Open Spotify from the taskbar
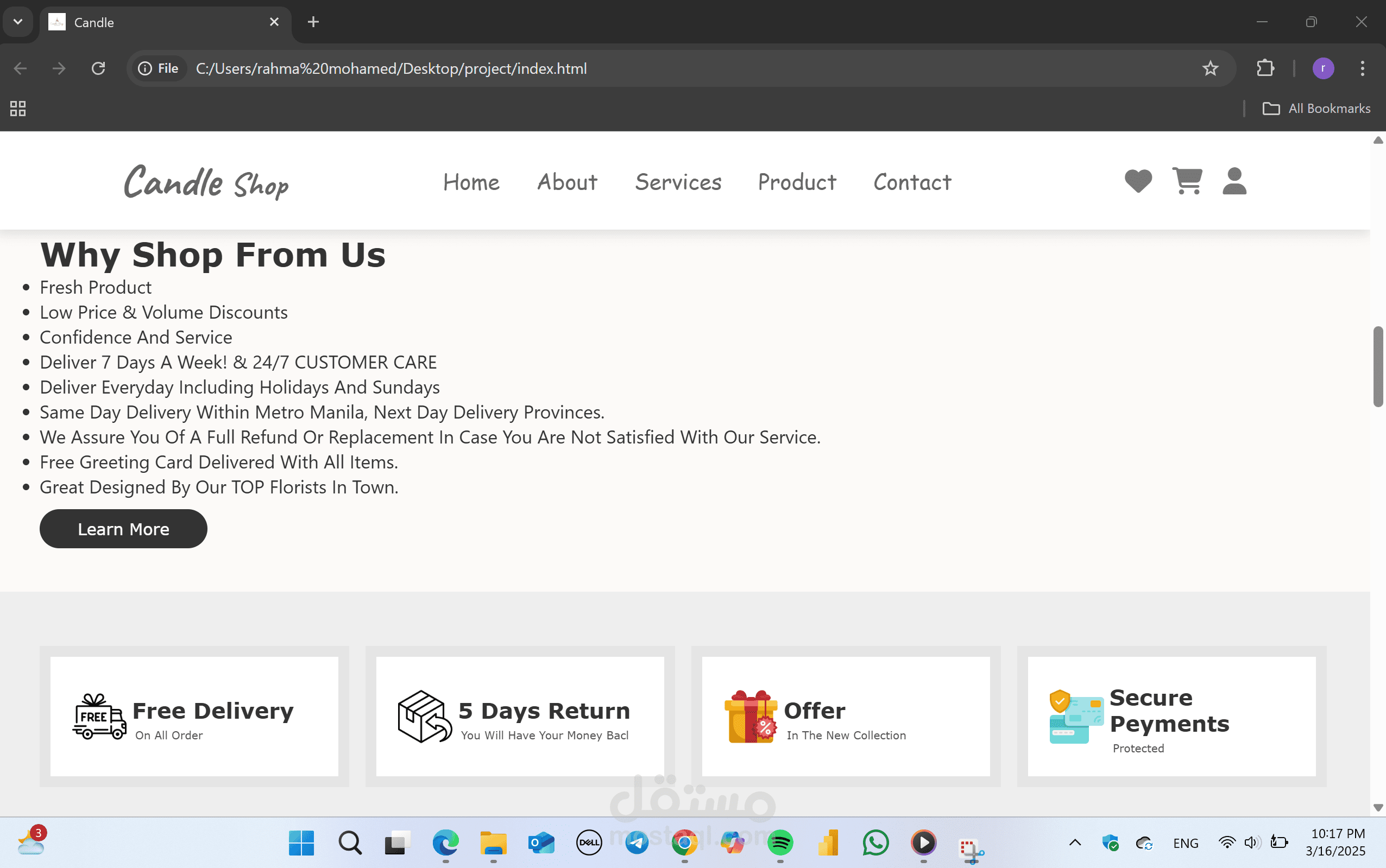 [x=779, y=842]
